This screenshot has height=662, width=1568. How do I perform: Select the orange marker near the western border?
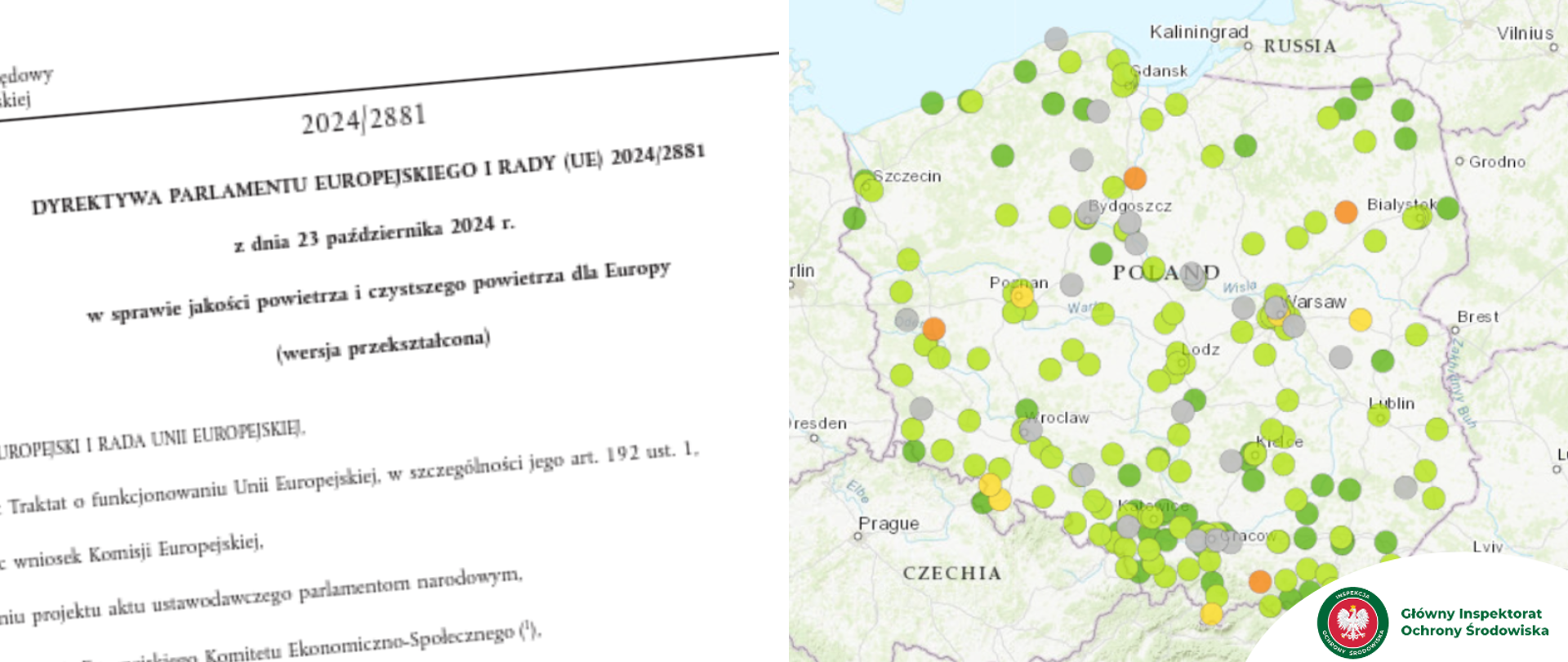(933, 329)
